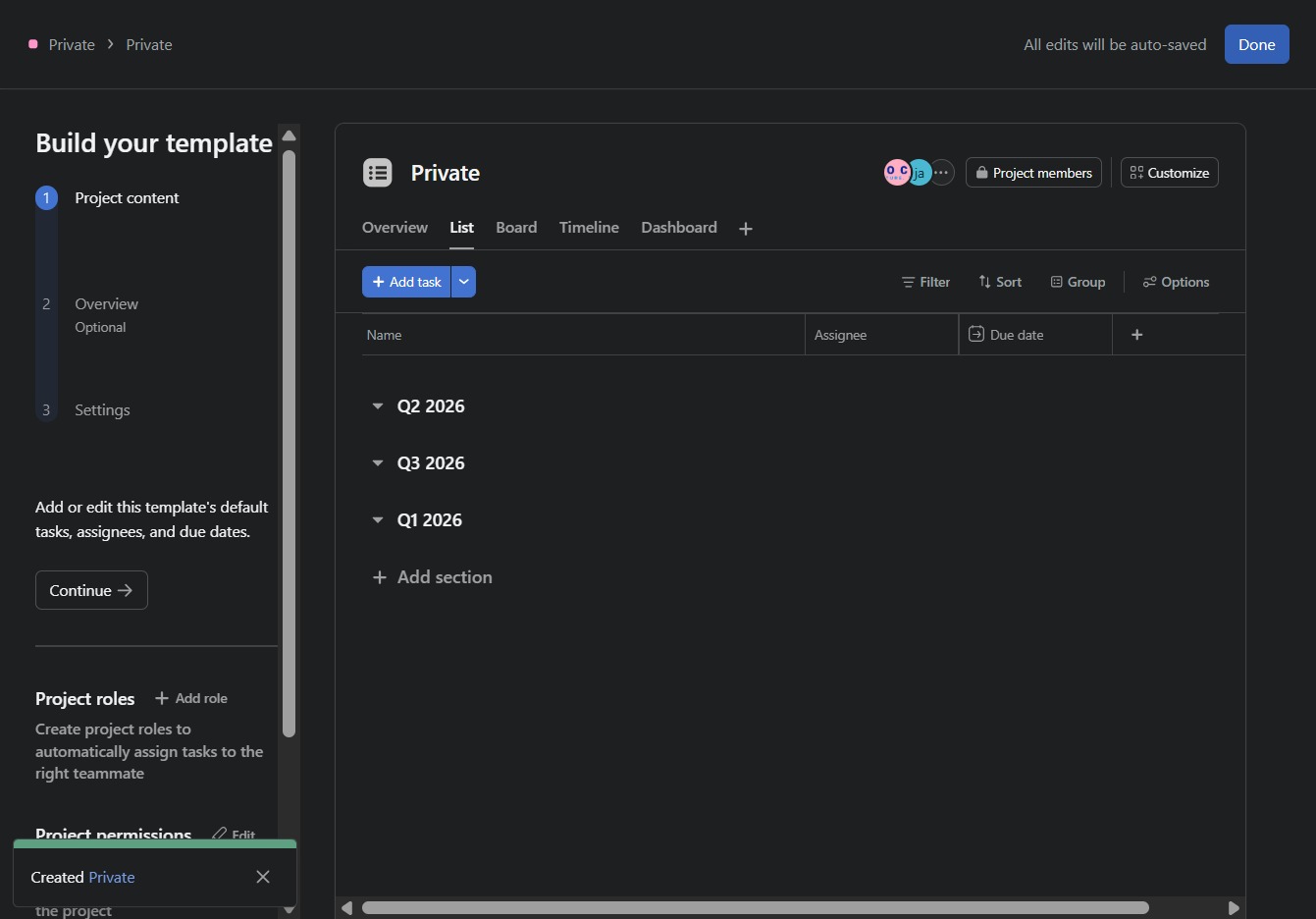This screenshot has width=1316, height=919.
Task: Add a new column with plus icon
Action: 1136,335
